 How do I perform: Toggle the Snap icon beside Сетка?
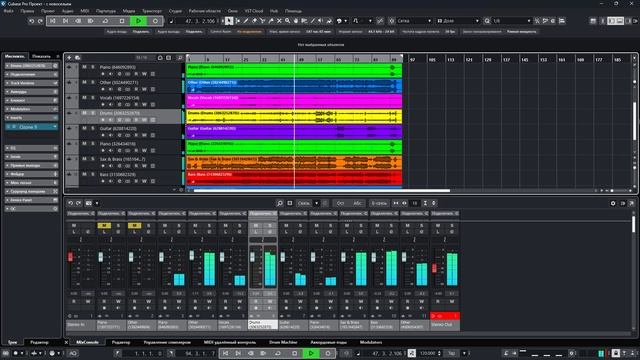pos(391,21)
